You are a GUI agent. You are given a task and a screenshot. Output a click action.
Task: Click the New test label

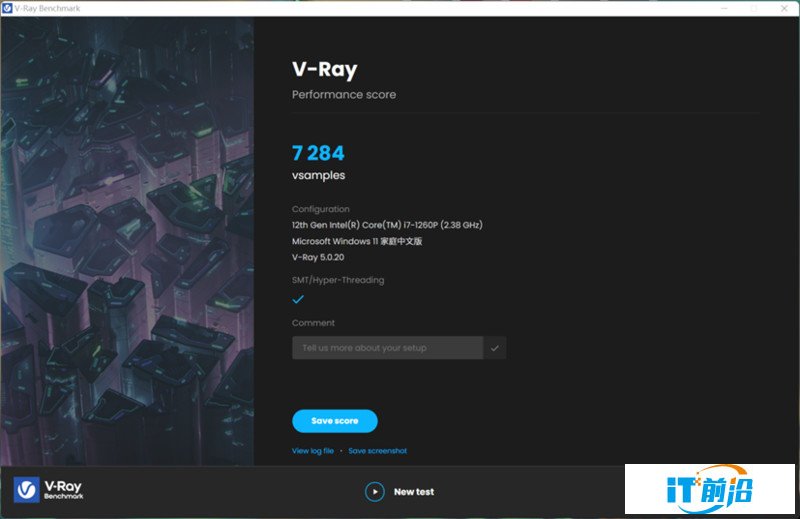tap(414, 492)
